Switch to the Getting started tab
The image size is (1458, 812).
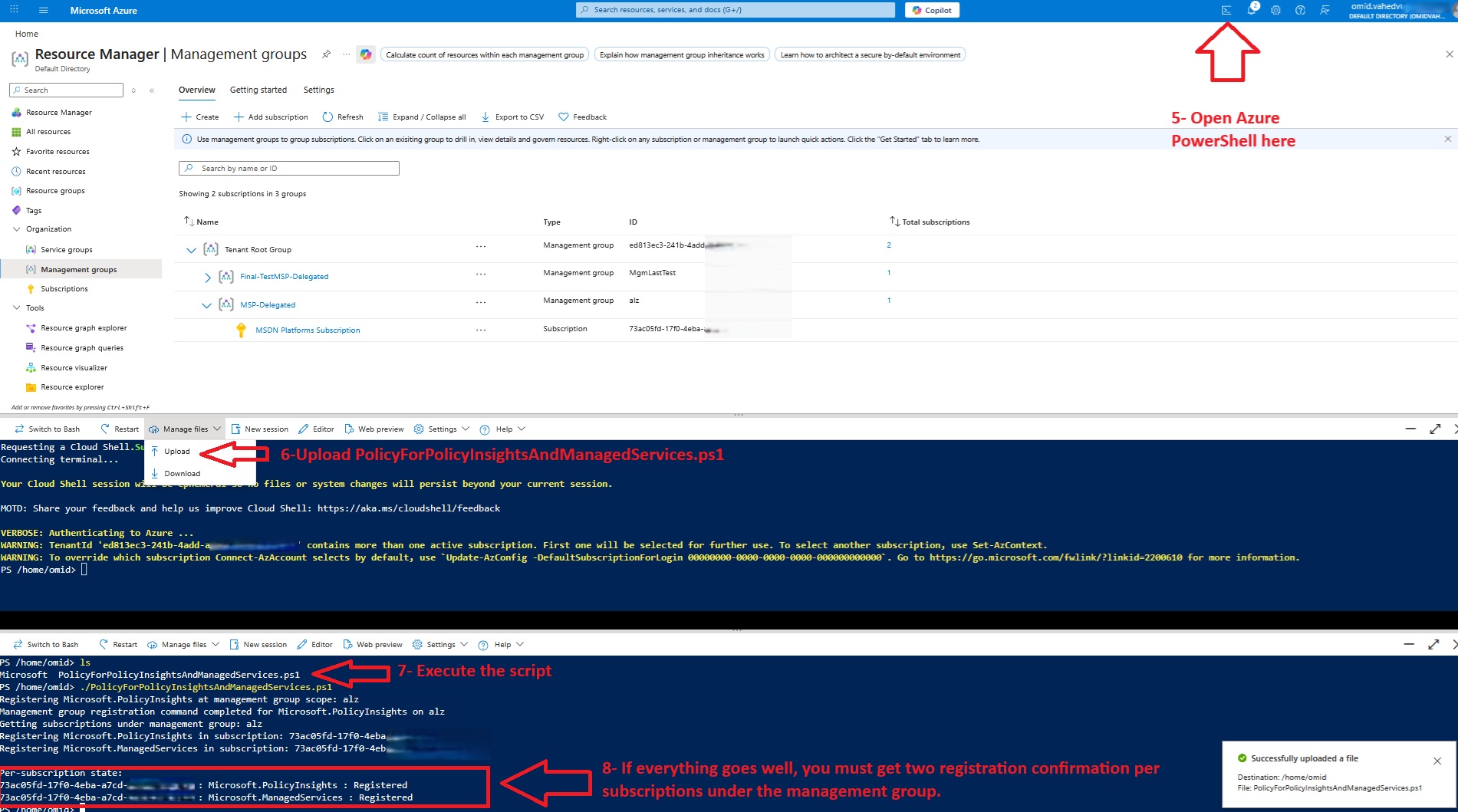pos(258,90)
